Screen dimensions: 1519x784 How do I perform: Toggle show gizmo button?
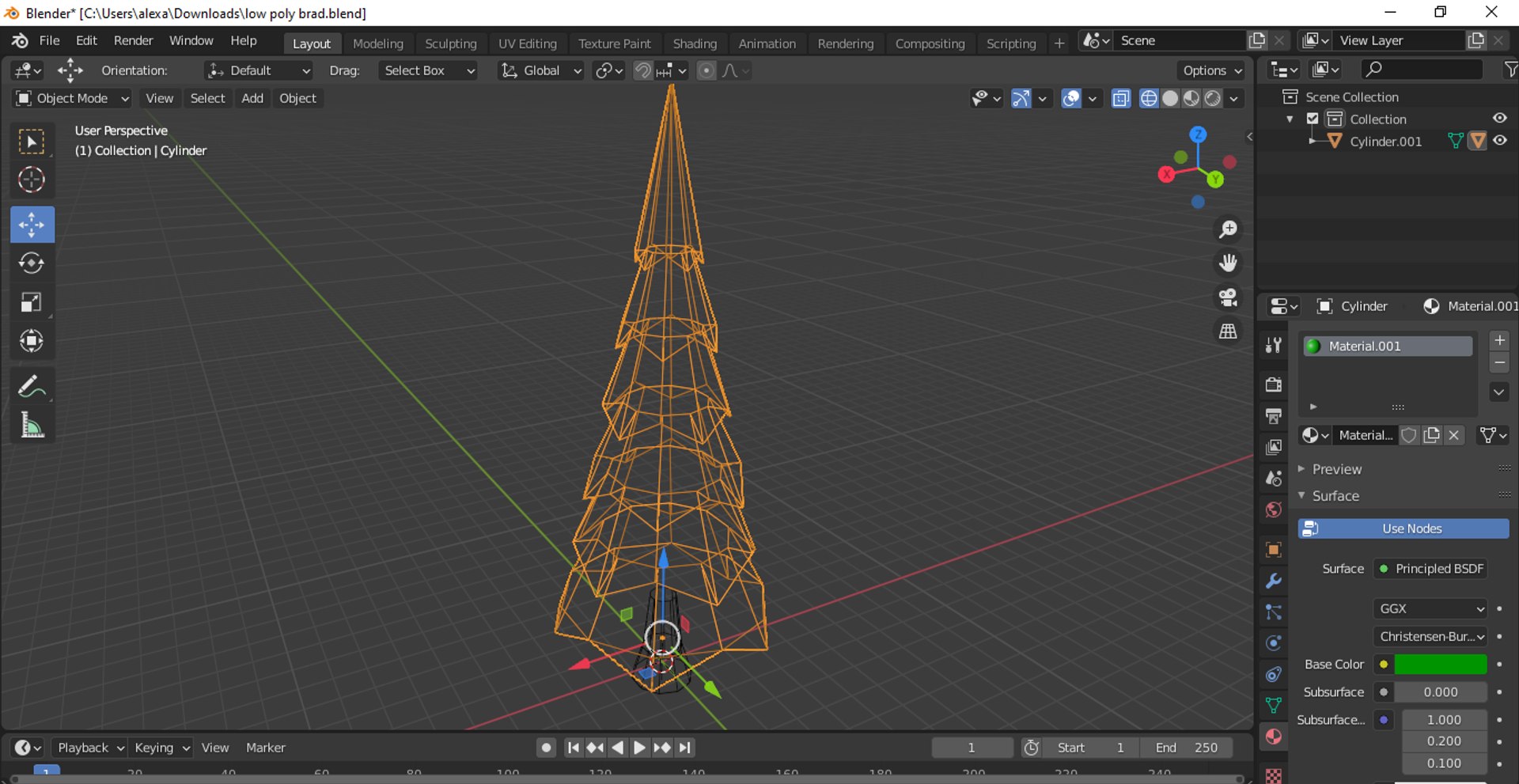pyautogui.click(x=1021, y=98)
